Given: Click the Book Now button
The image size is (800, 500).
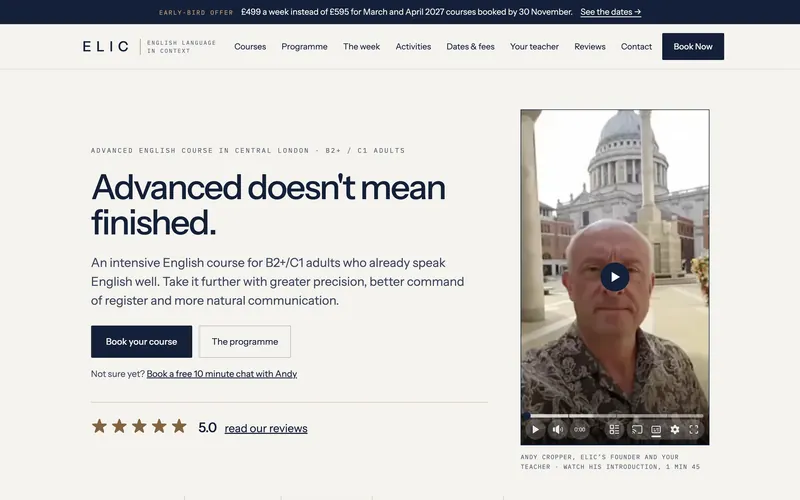Looking at the screenshot, I should [x=693, y=46].
